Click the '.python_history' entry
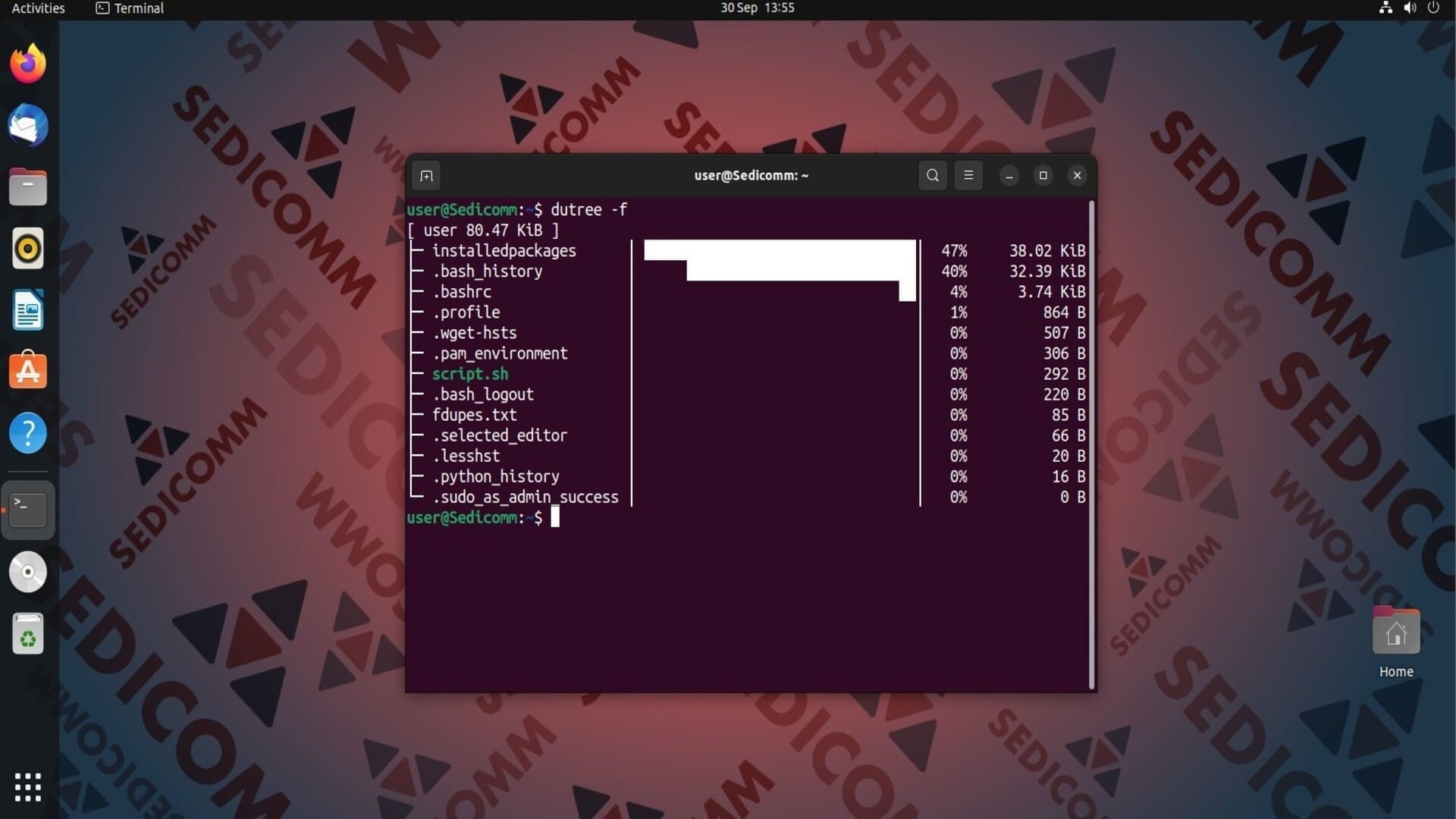 [x=495, y=476]
